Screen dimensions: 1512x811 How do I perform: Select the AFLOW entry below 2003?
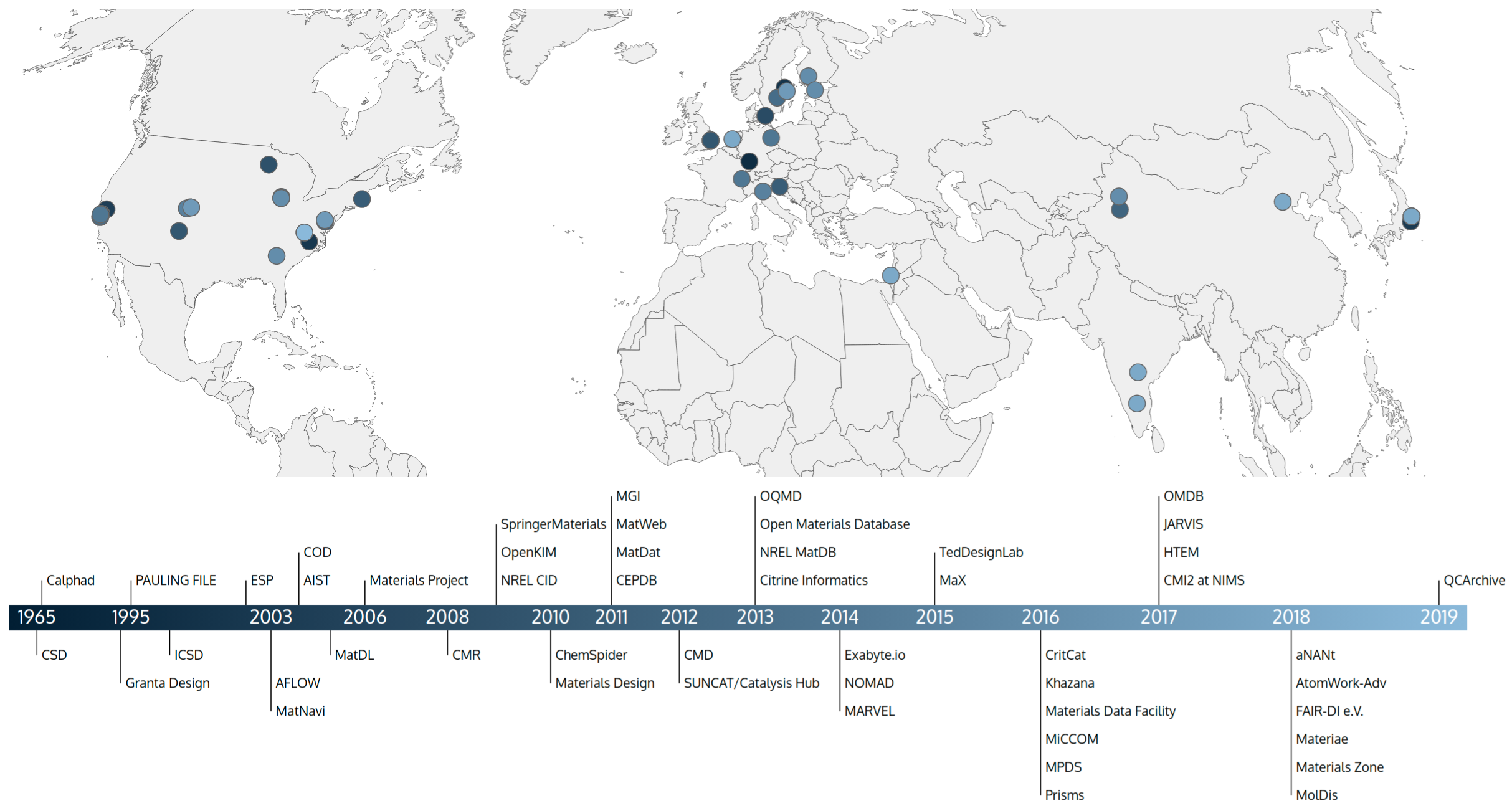tap(298, 683)
